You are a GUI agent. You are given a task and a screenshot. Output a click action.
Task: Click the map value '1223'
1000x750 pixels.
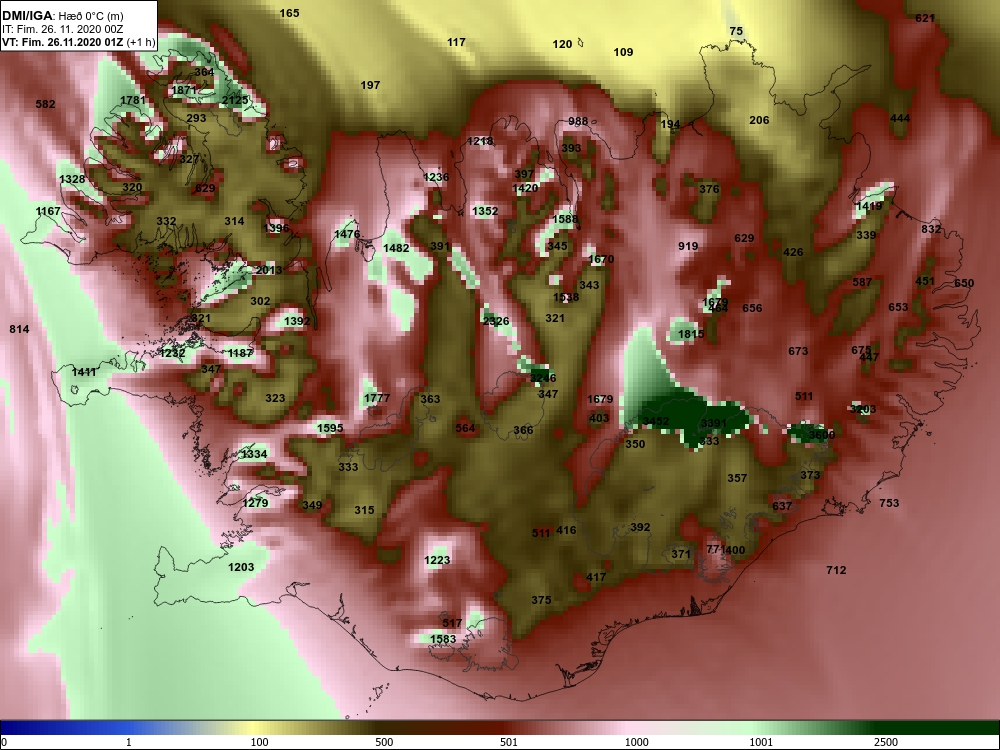pos(437,560)
